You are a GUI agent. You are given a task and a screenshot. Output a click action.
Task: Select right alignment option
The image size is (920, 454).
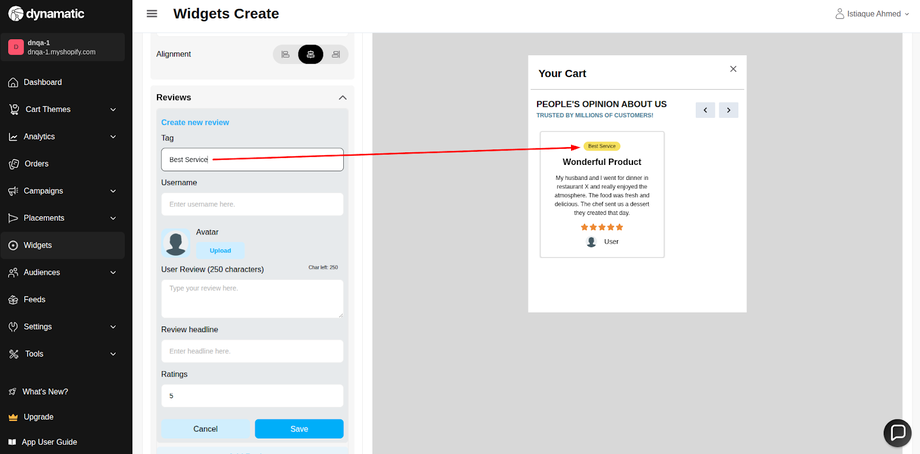336,54
